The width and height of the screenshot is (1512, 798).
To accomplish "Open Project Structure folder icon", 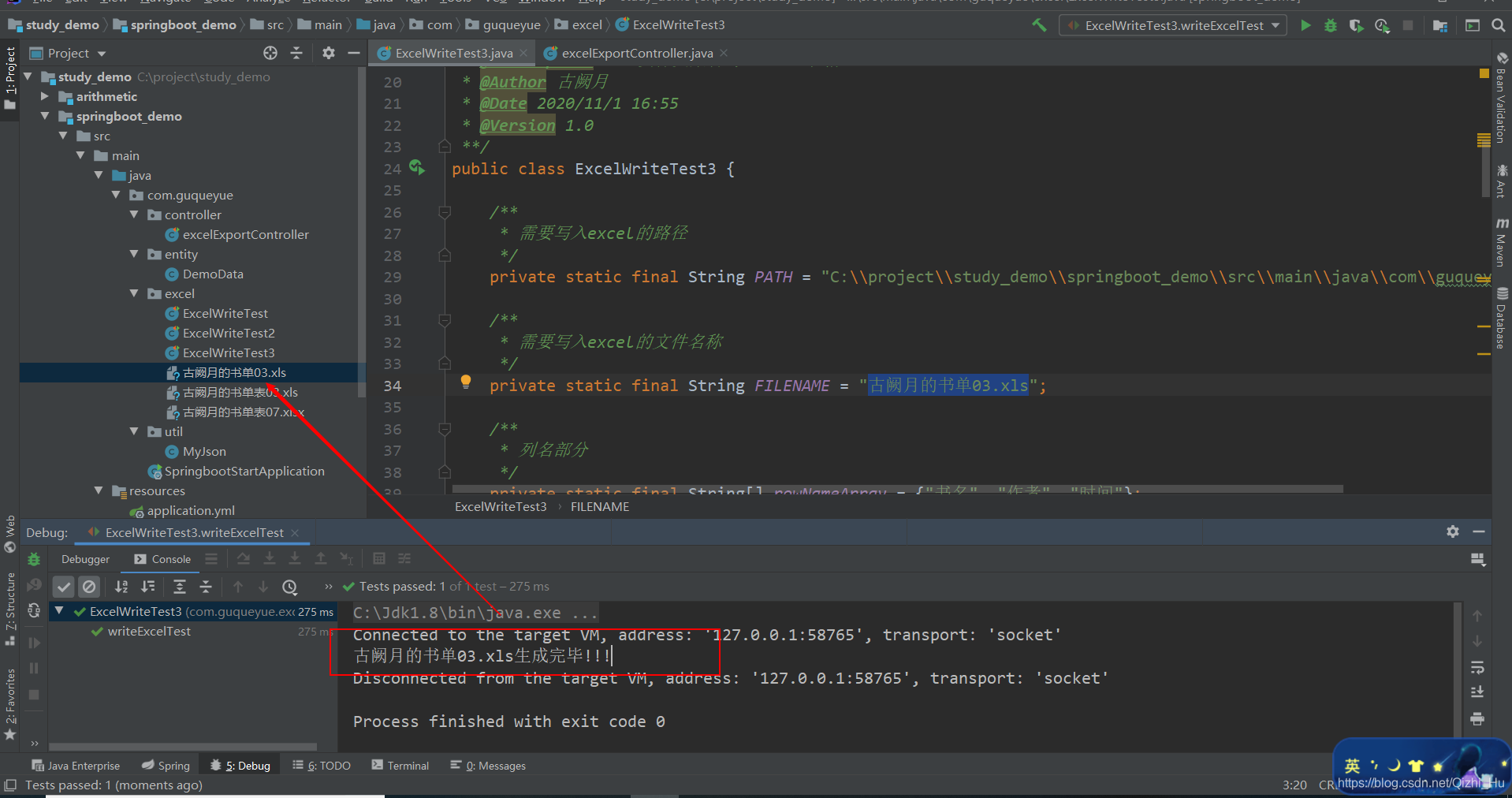I will pos(1440,25).
